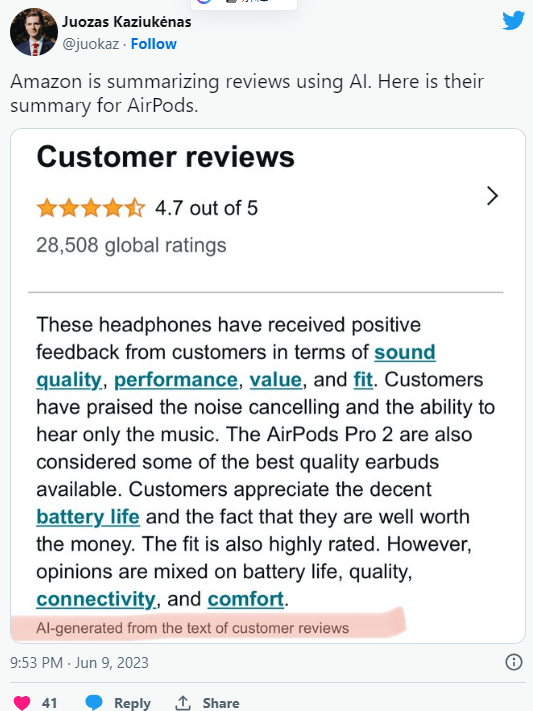This screenshot has width=533, height=711.
Task: Click the orange star rating
Action: point(91,208)
